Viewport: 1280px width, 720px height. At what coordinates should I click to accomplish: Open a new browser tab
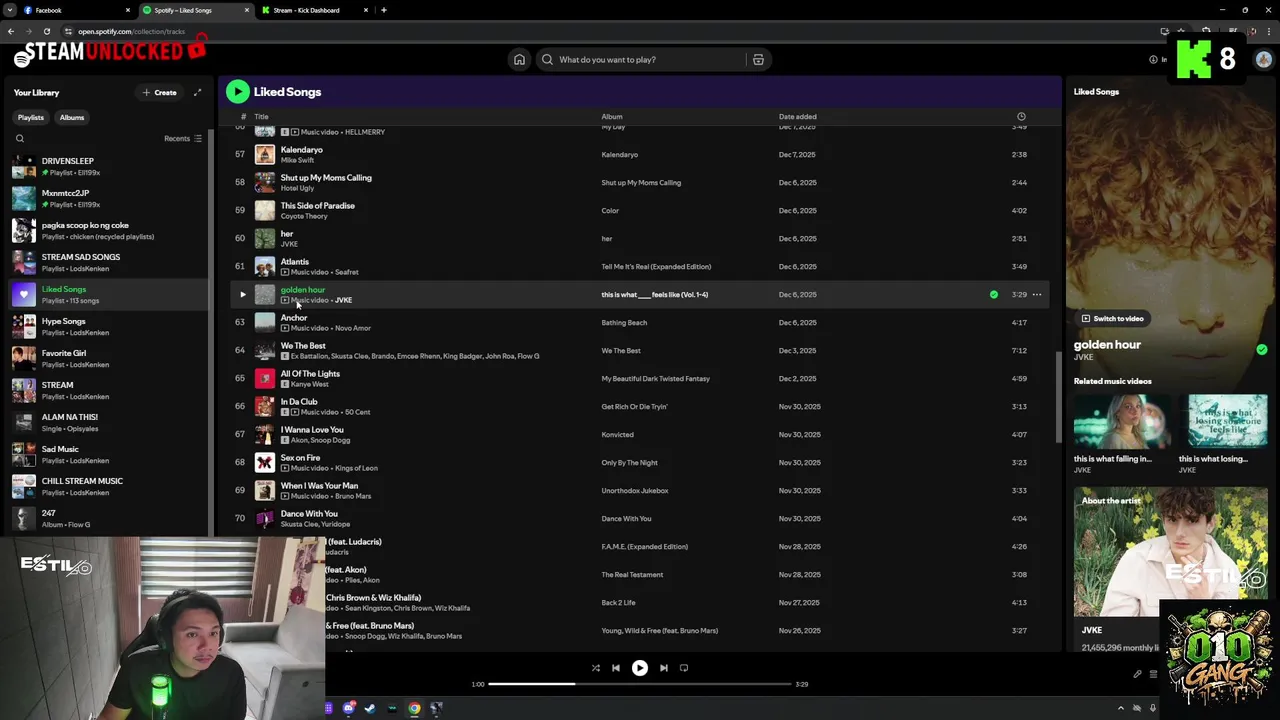pos(384,10)
